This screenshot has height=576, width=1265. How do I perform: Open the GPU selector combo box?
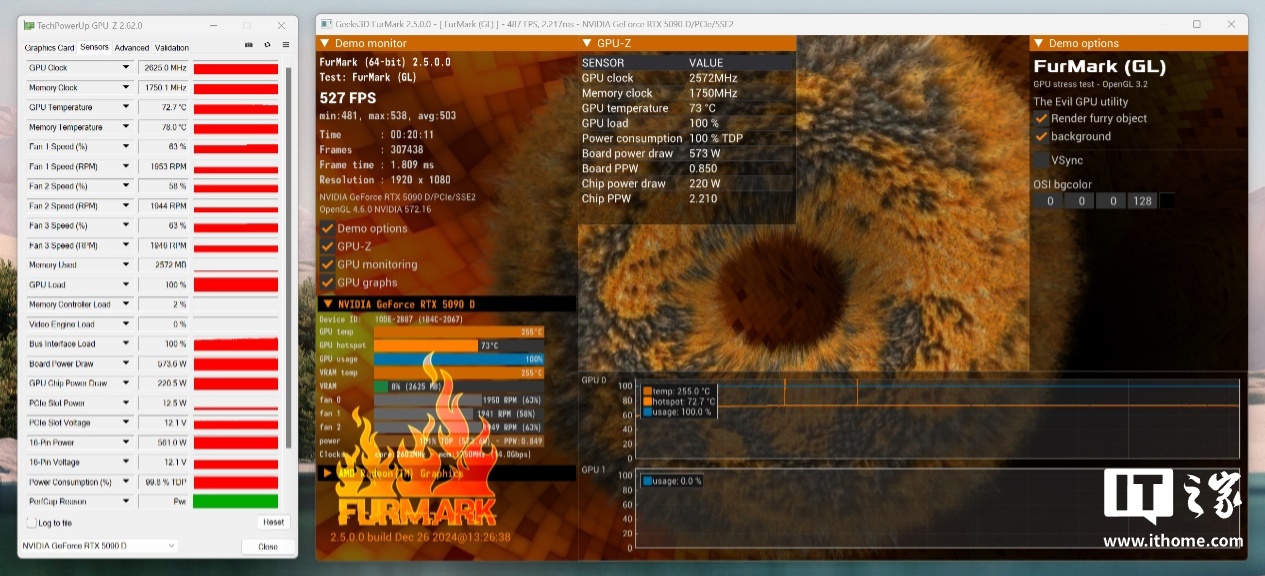point(98,546)
